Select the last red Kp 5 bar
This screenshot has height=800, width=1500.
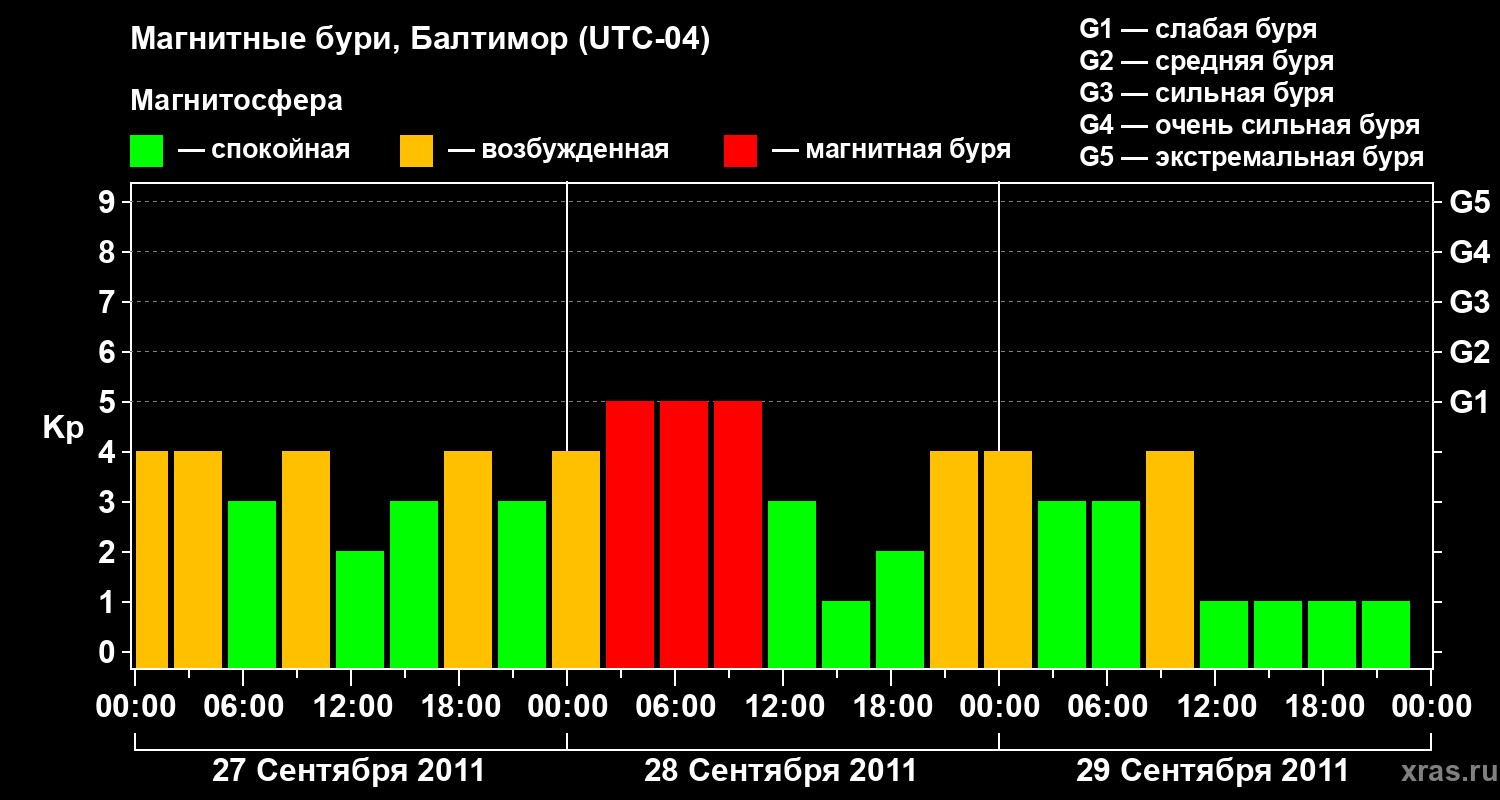tap(738, 534)
